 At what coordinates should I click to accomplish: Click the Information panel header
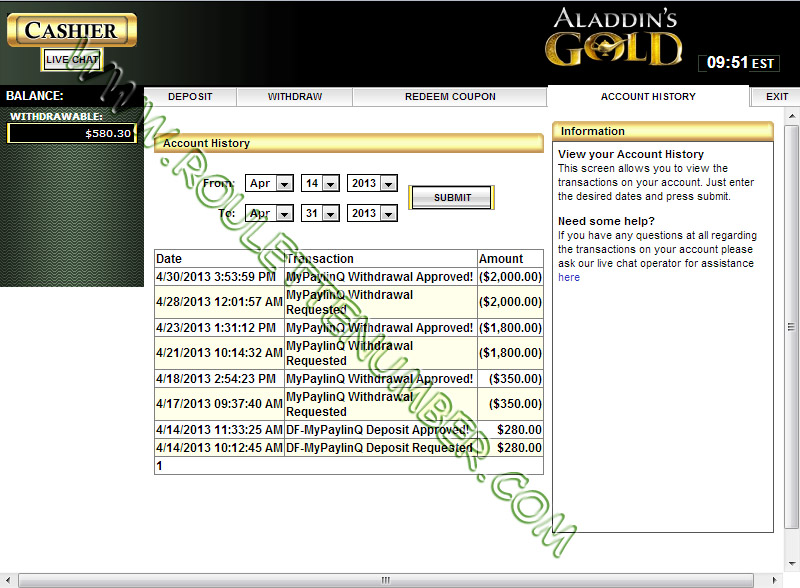663,131
